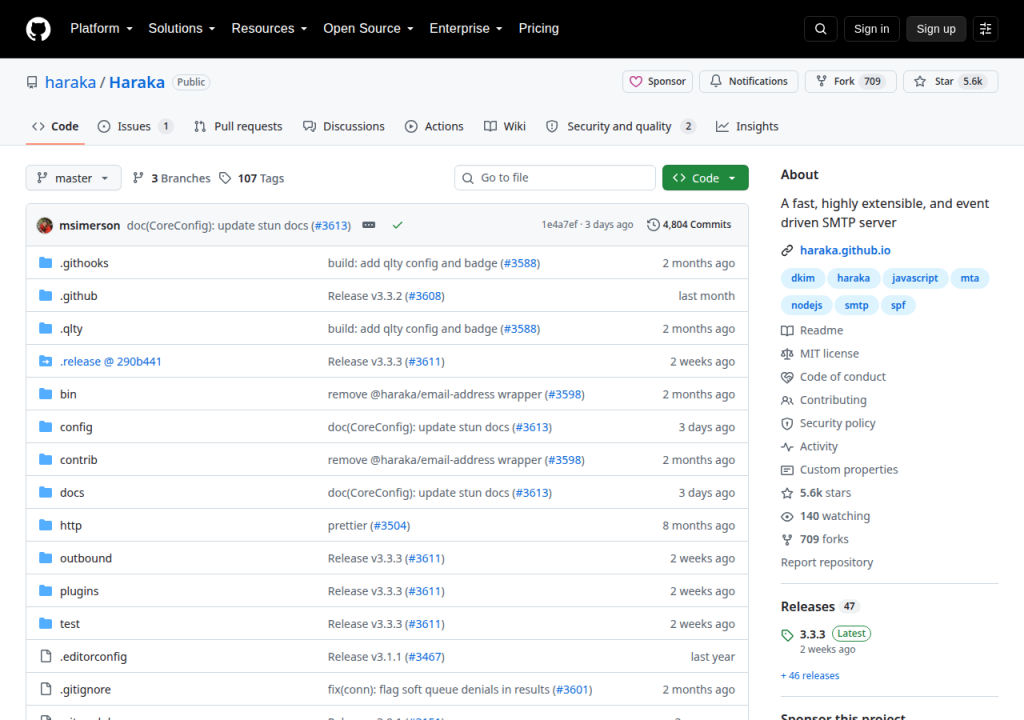Click the .release submodule icon
Screen dimensions: 1024x720
tap(45, 361)
